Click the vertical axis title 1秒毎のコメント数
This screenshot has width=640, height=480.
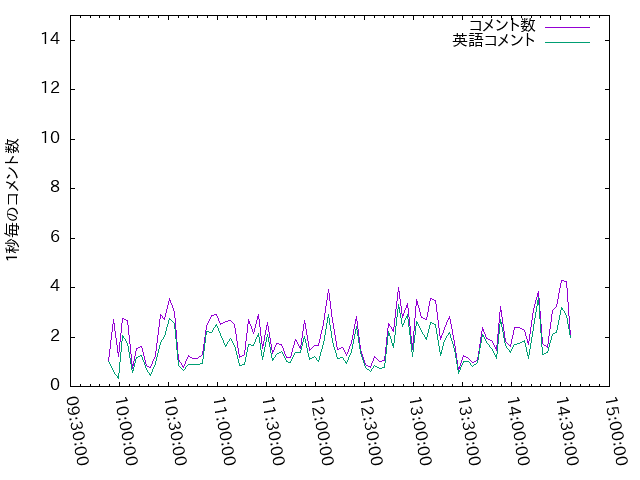pos(13,200)
